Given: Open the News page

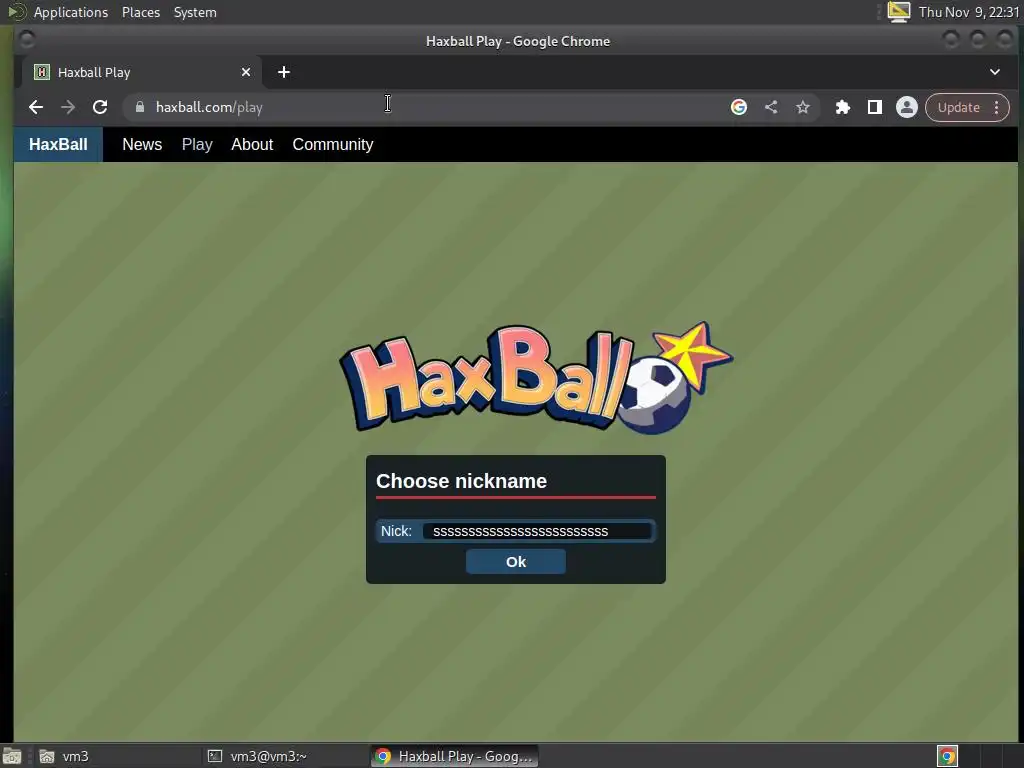Looking at the screenshot, I should tap(142, 144).
